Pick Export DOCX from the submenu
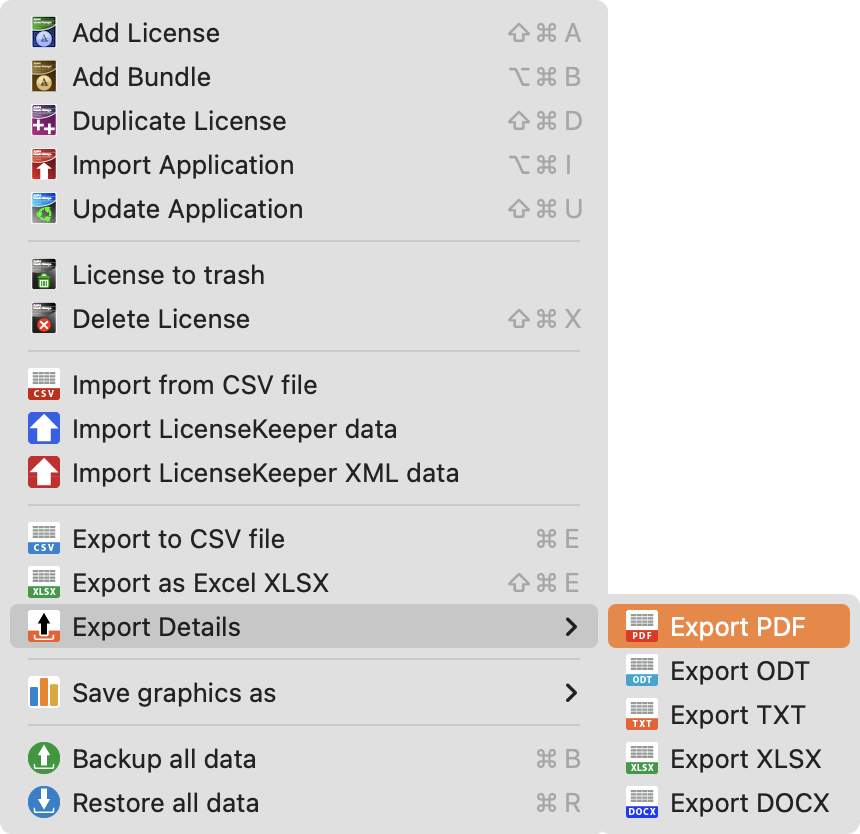The image size is (860, 834). tap(749, 803)
